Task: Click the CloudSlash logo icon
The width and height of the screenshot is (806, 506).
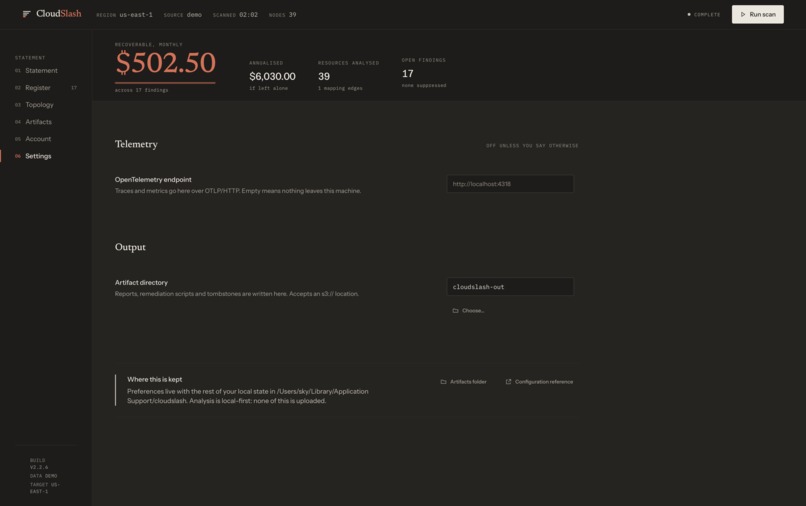Action: click(26, 14)
